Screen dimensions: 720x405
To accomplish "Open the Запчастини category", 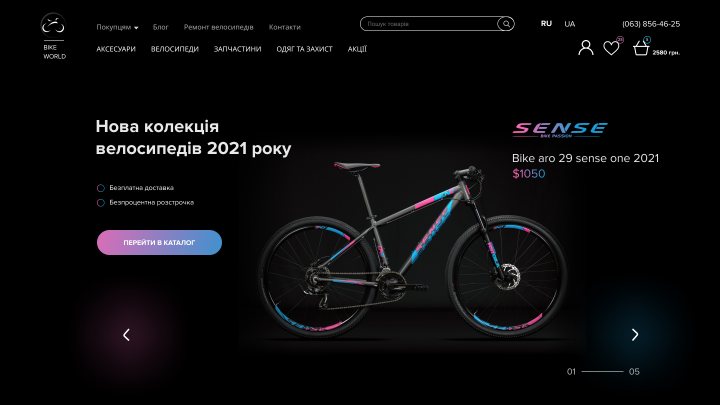I will (237, 49).
